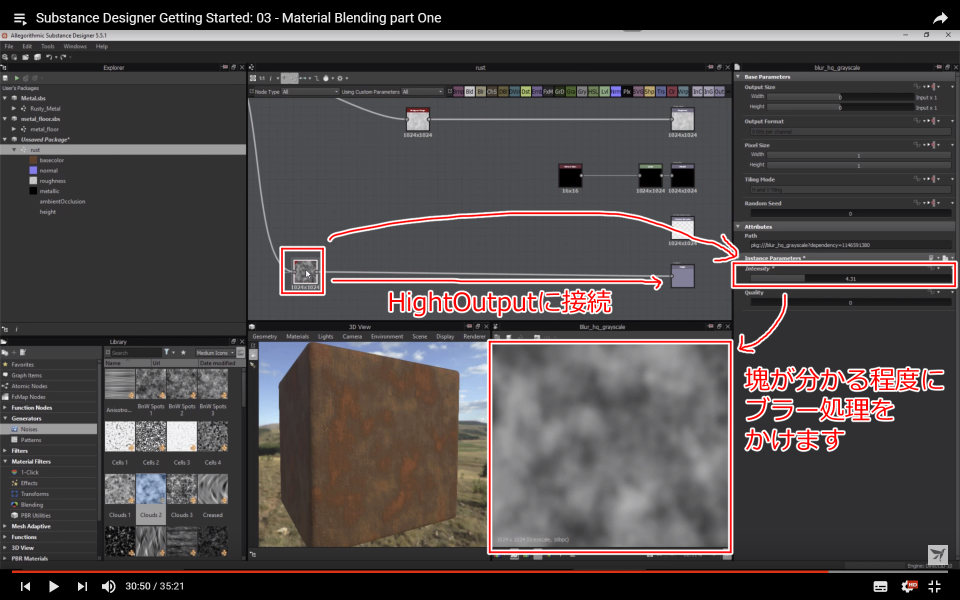Click the Bld node shortcut in graph toolbar

tap(470, 92)
